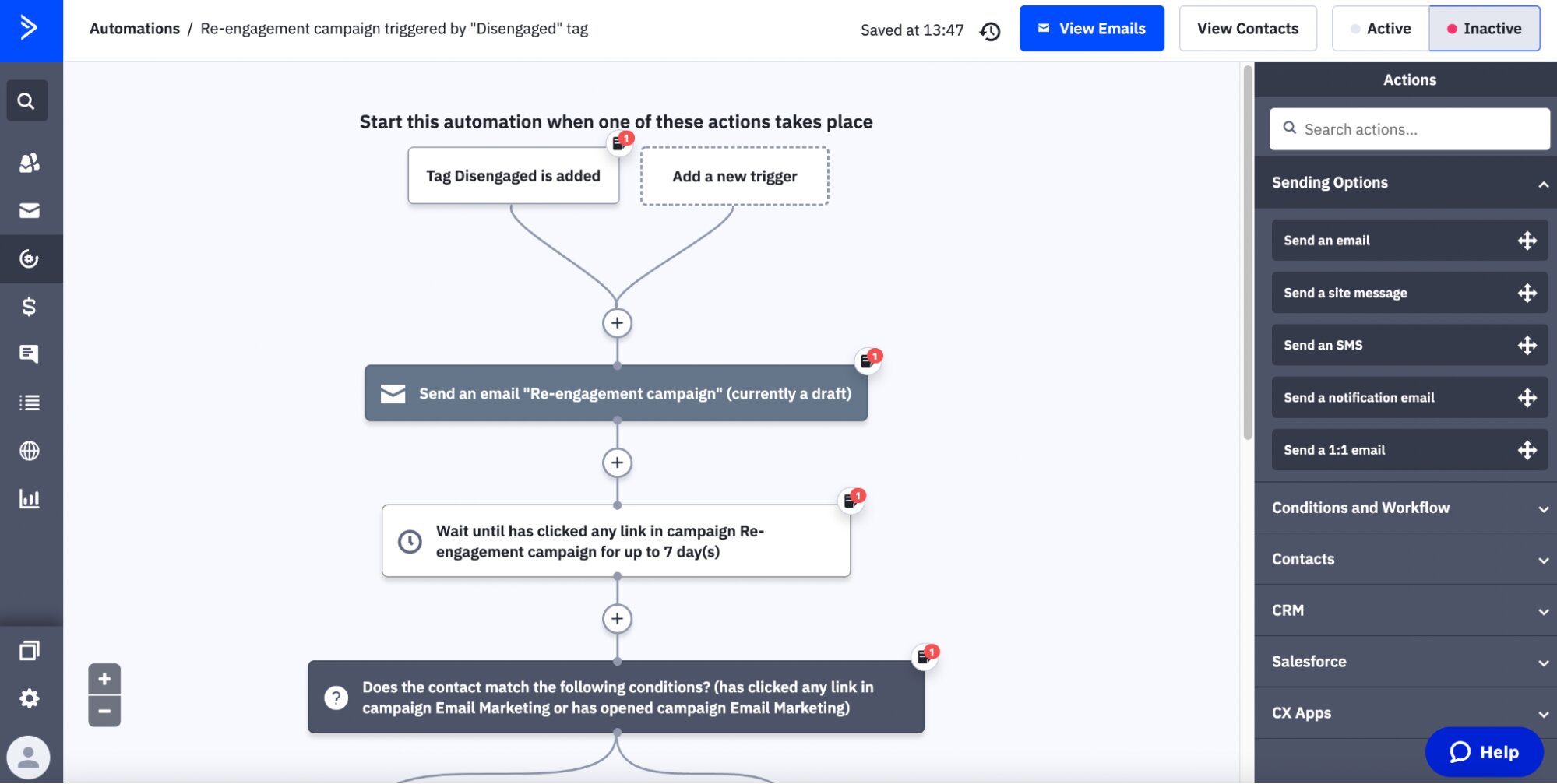Open Conversations chat icon in sidebar
Viewport: 1557px width, 784px height.
coord(28,354)
